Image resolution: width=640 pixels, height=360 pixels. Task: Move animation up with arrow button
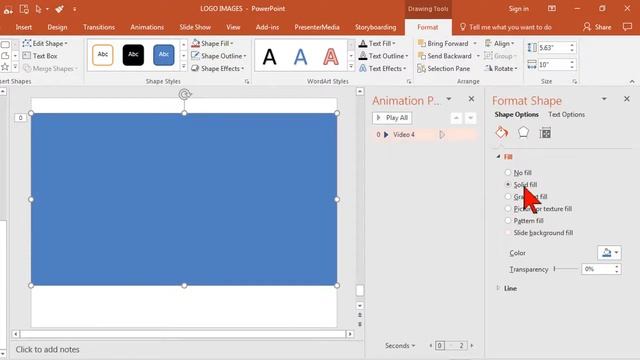click(x=456, y=118)
